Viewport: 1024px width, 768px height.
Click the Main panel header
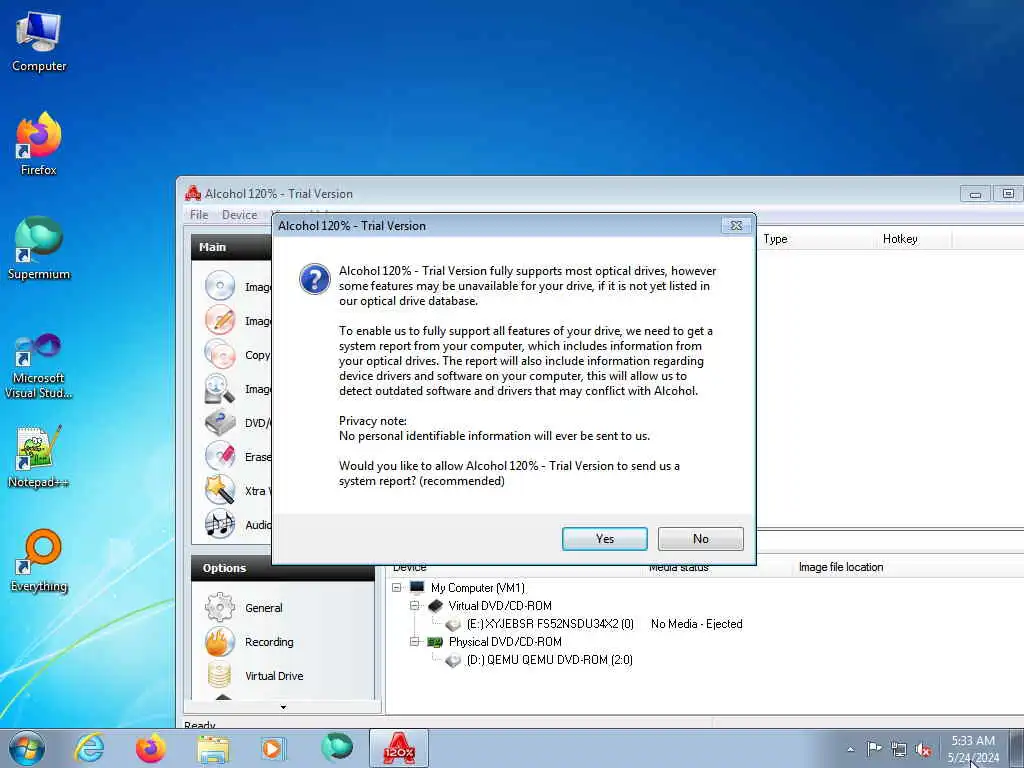pos(231,247)
